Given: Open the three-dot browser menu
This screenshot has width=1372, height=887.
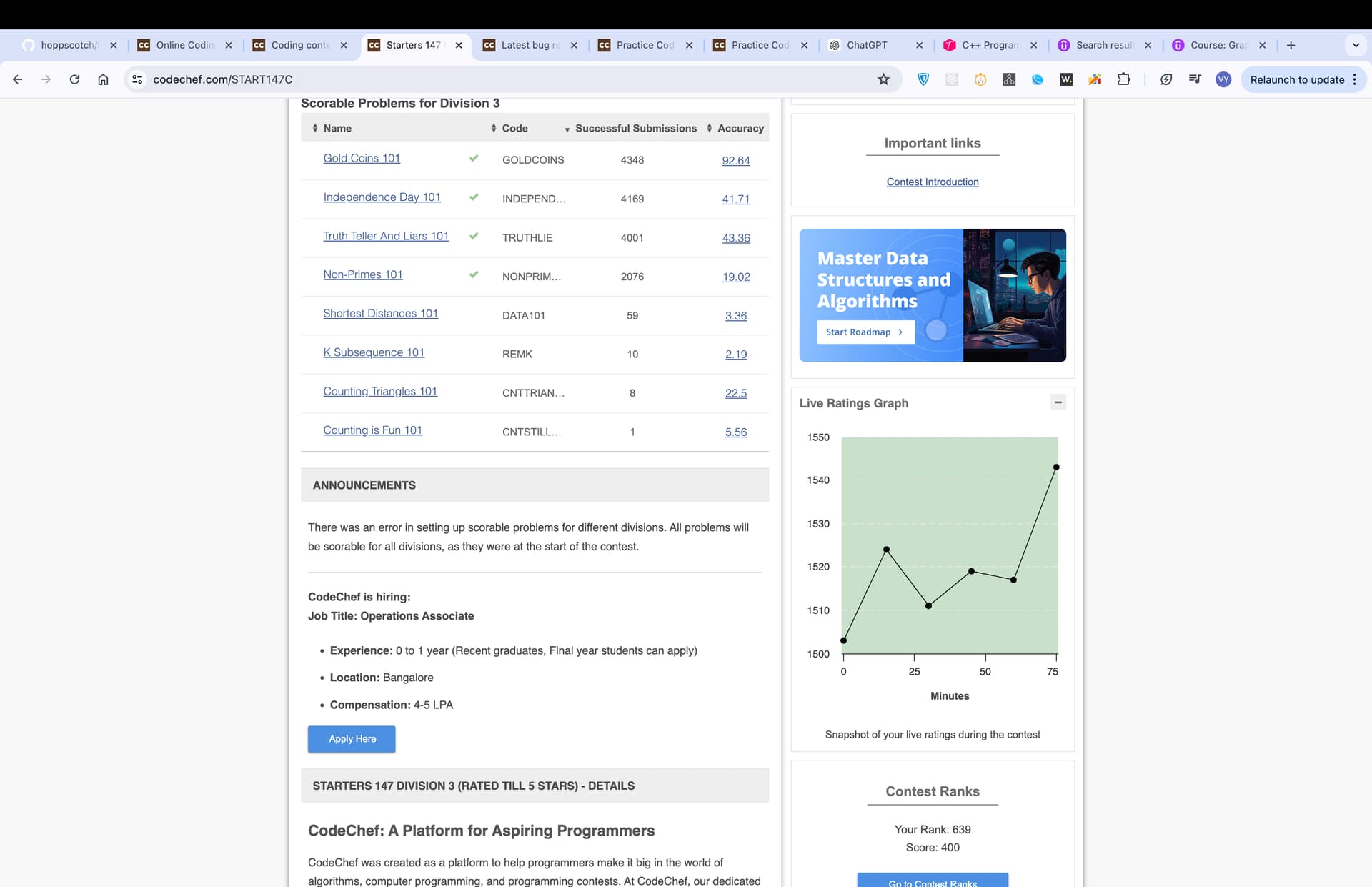Looking at the screenshot, I should pos(1355,79).
